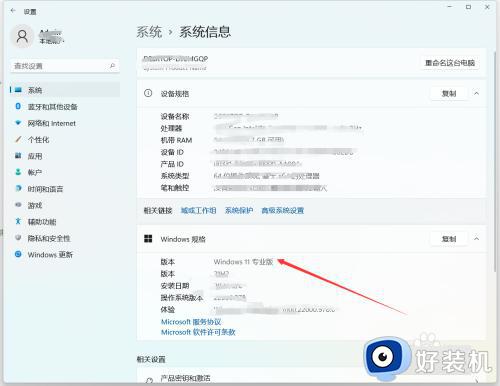Open 辅助功能 settings page
The image size is (500, 386).
tap(42, 222)
